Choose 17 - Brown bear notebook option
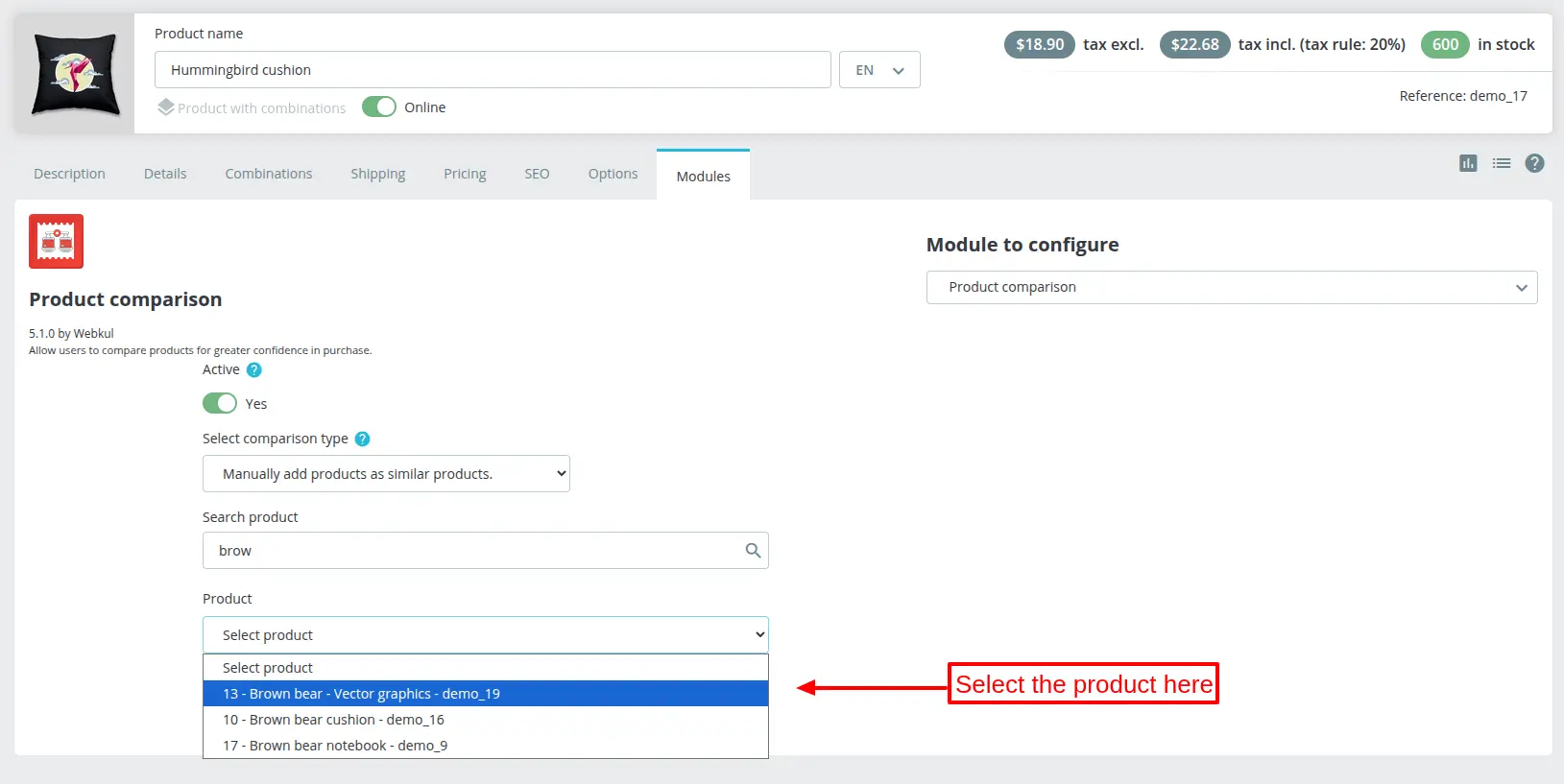 coord(486,746)
